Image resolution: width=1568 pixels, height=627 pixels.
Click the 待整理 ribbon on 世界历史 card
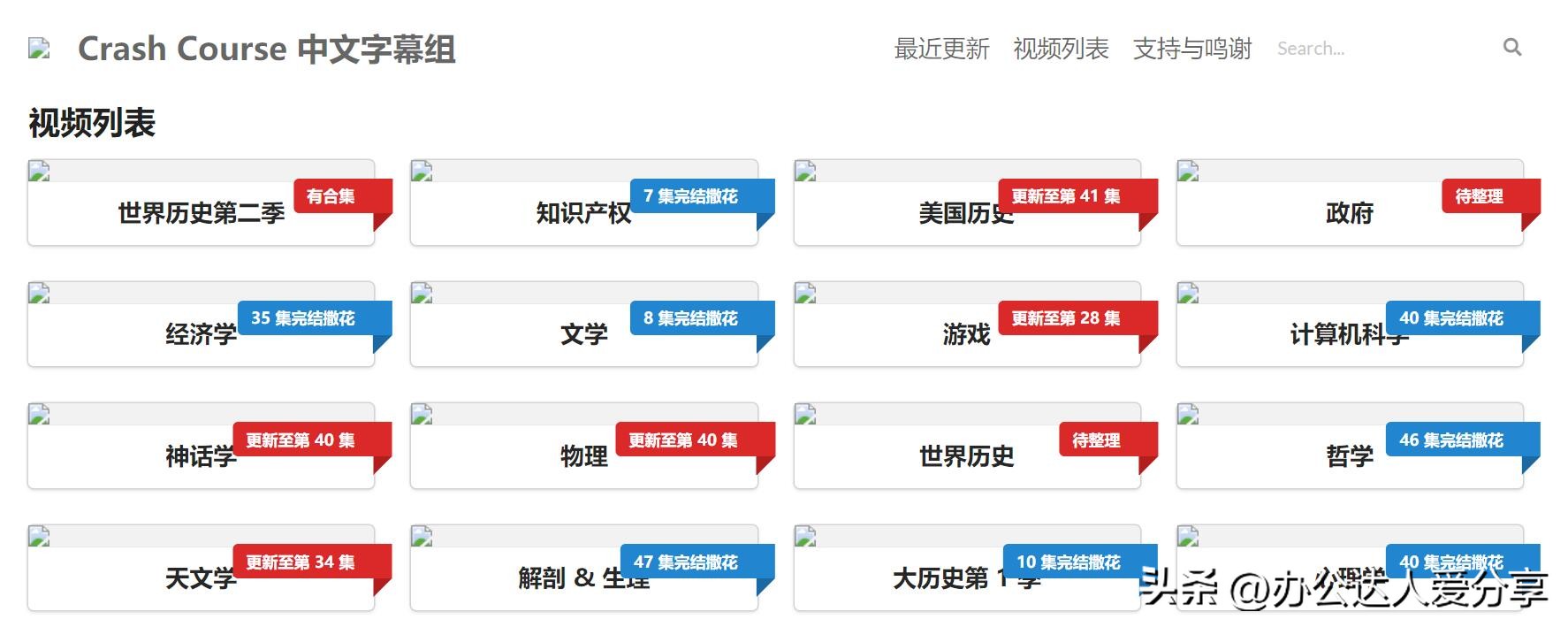coord(1108,440)
